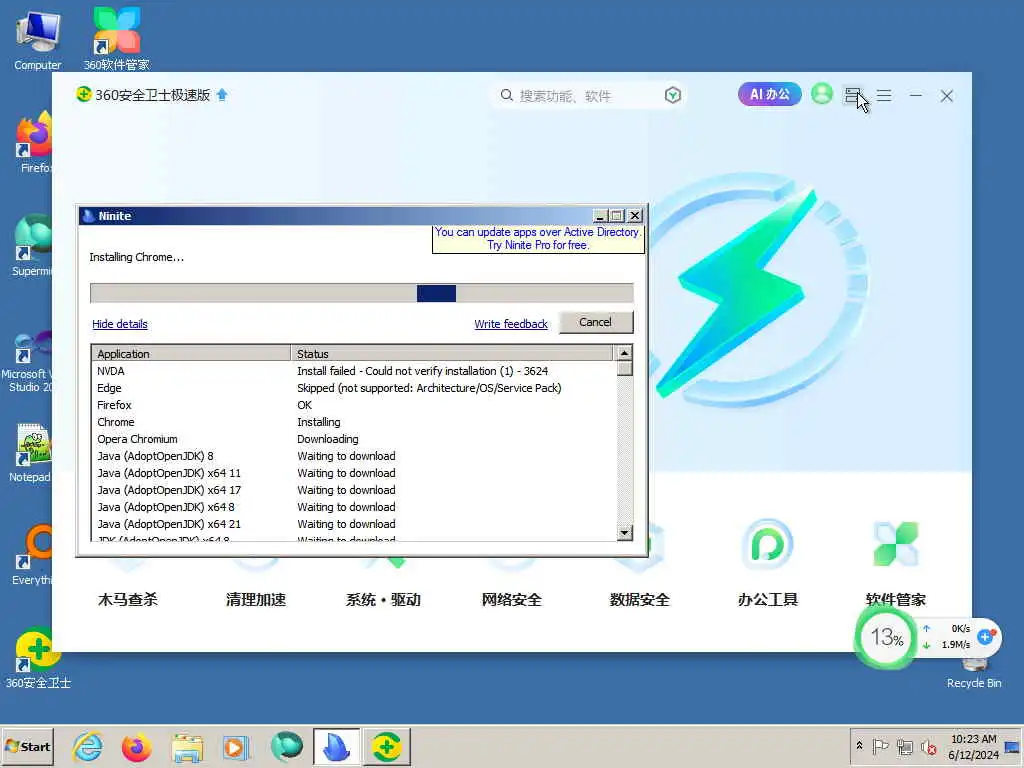Open the Supermium desktop shortcut

tap(31, 246)
